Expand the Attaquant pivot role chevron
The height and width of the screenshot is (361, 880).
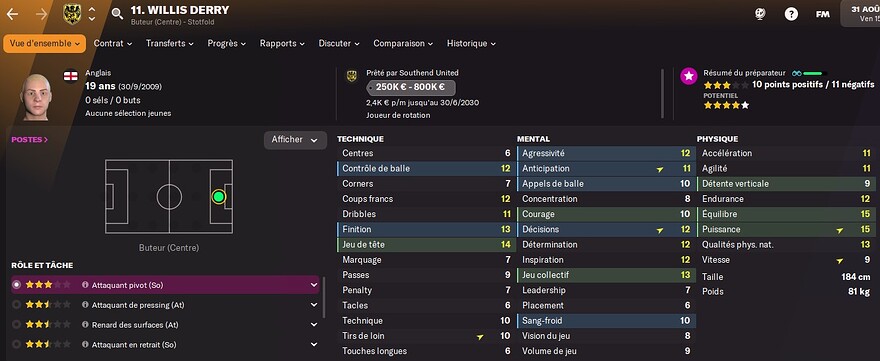314,285
